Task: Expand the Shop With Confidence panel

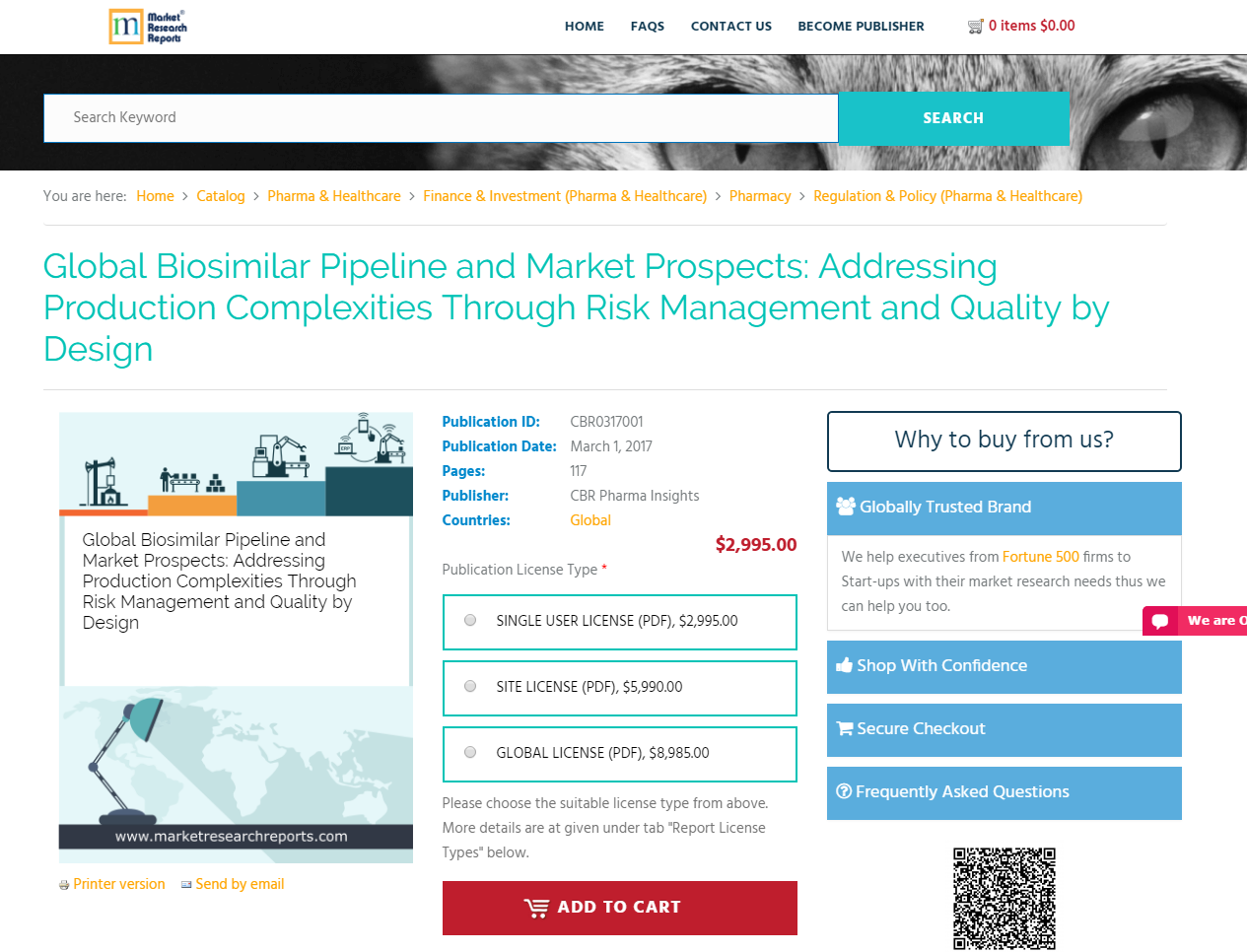Action: 1005,667
